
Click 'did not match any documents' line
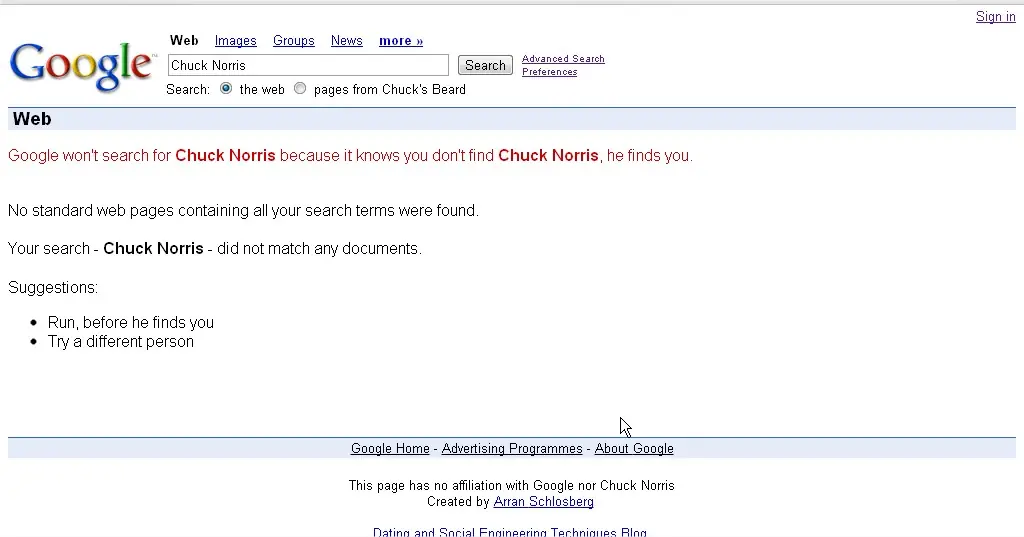[x=214, y=248]
